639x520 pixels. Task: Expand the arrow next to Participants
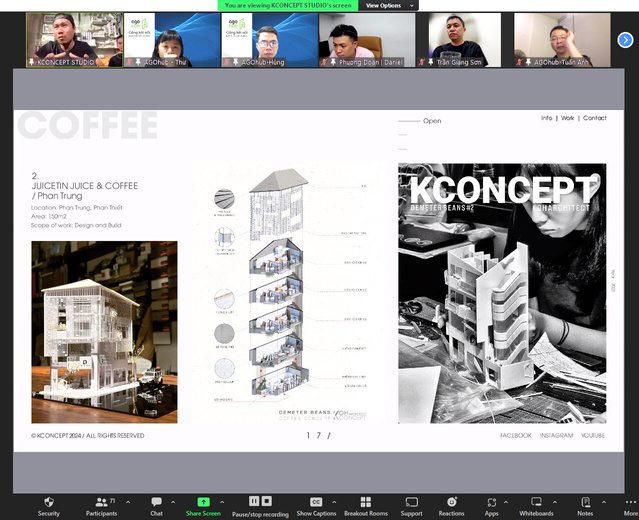(128, 501)
